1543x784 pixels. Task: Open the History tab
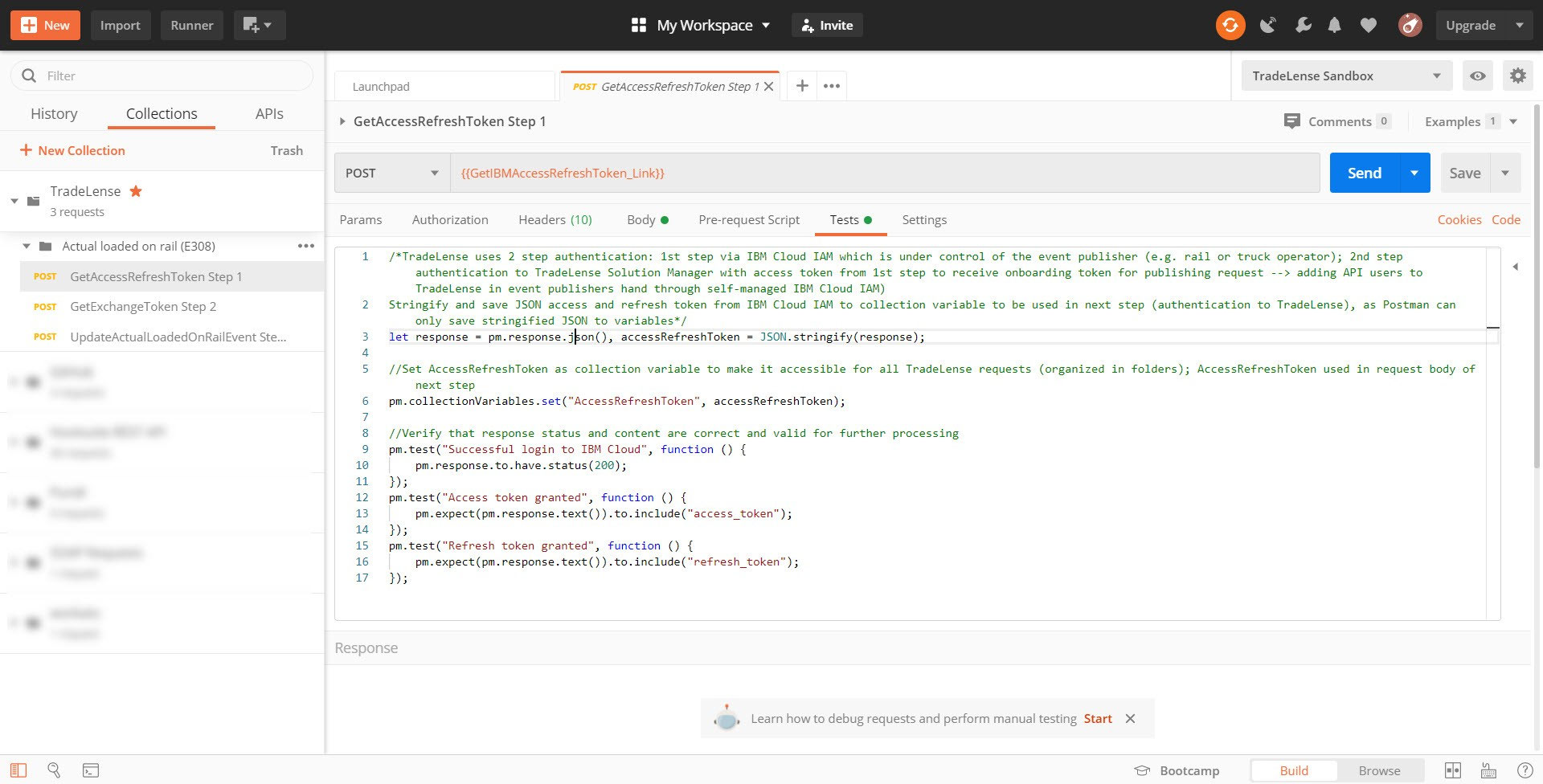coord(54,114)
